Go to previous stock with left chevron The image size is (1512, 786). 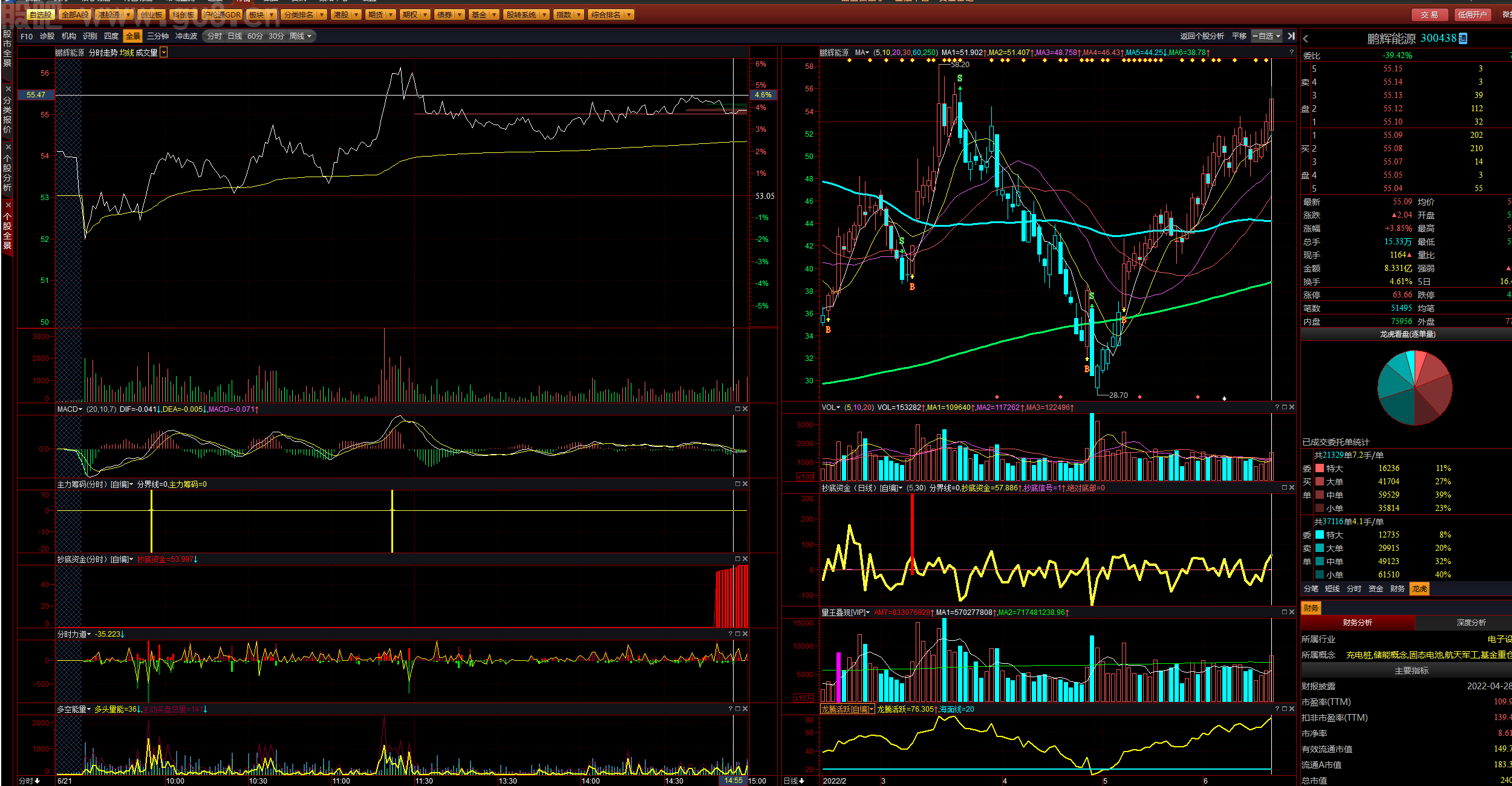1306,39
